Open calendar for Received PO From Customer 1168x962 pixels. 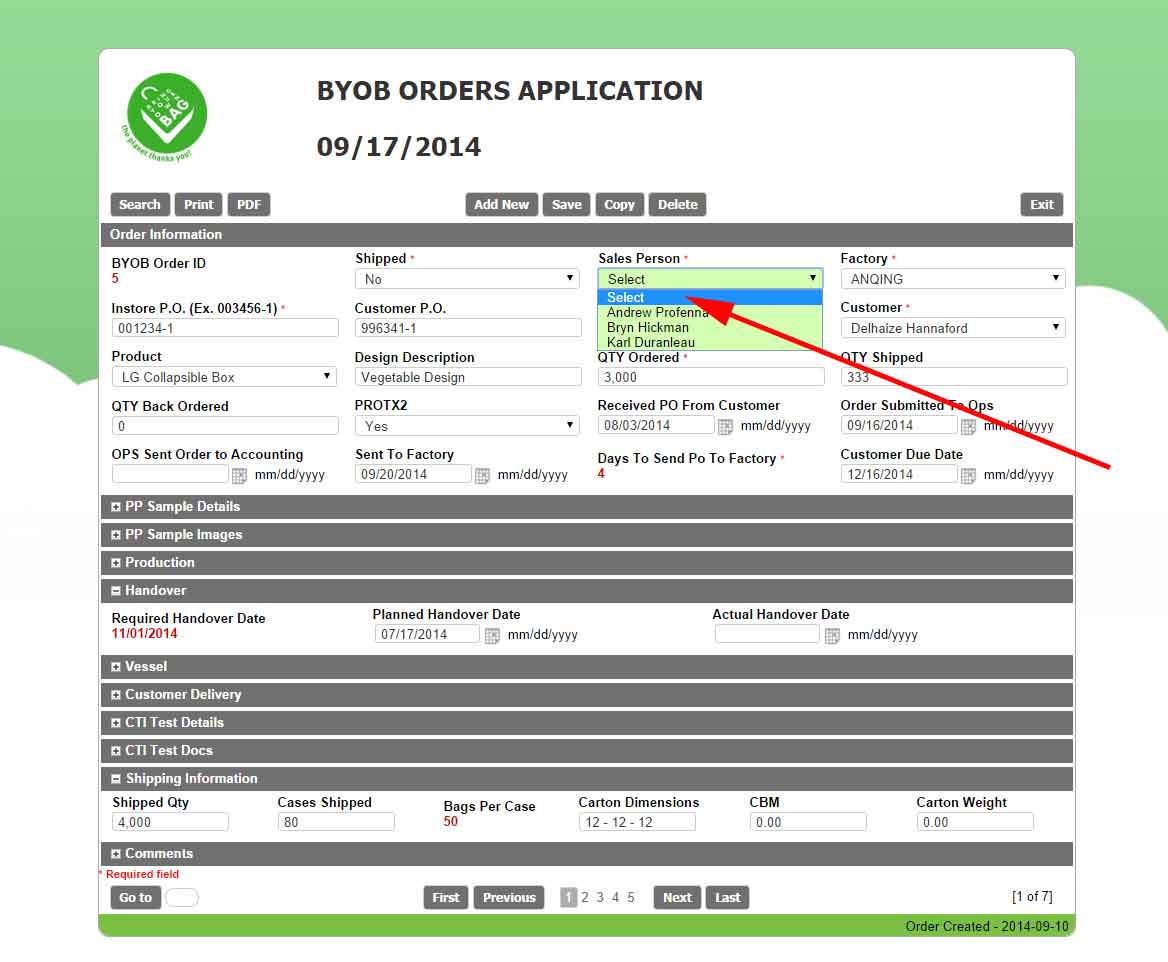point(725,426)
